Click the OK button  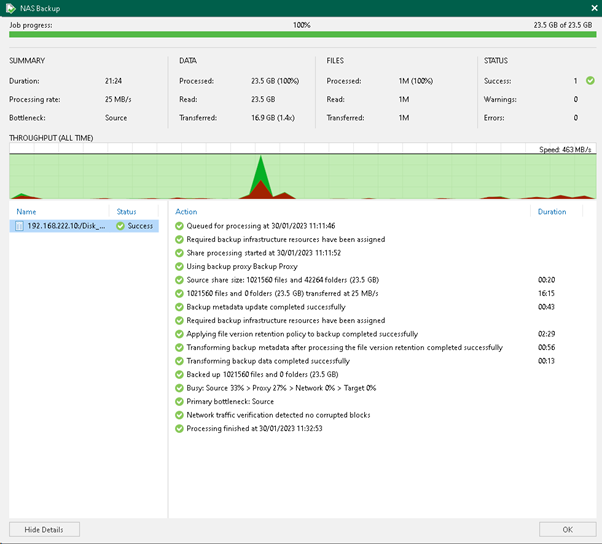point(567,529)
